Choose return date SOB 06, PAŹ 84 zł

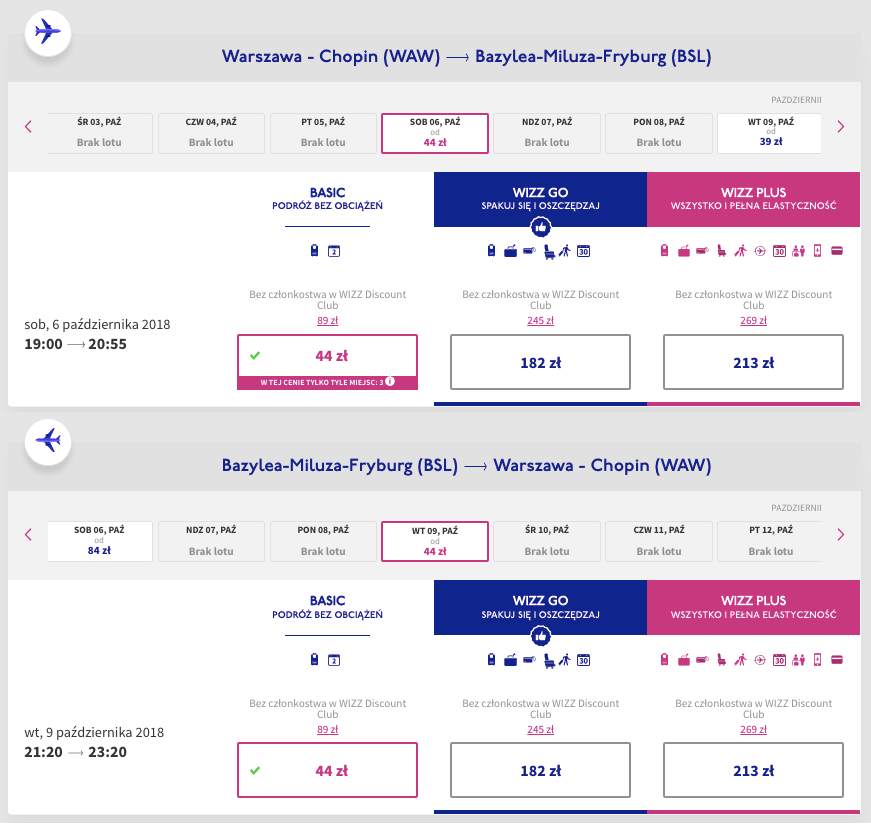(100, 541)
